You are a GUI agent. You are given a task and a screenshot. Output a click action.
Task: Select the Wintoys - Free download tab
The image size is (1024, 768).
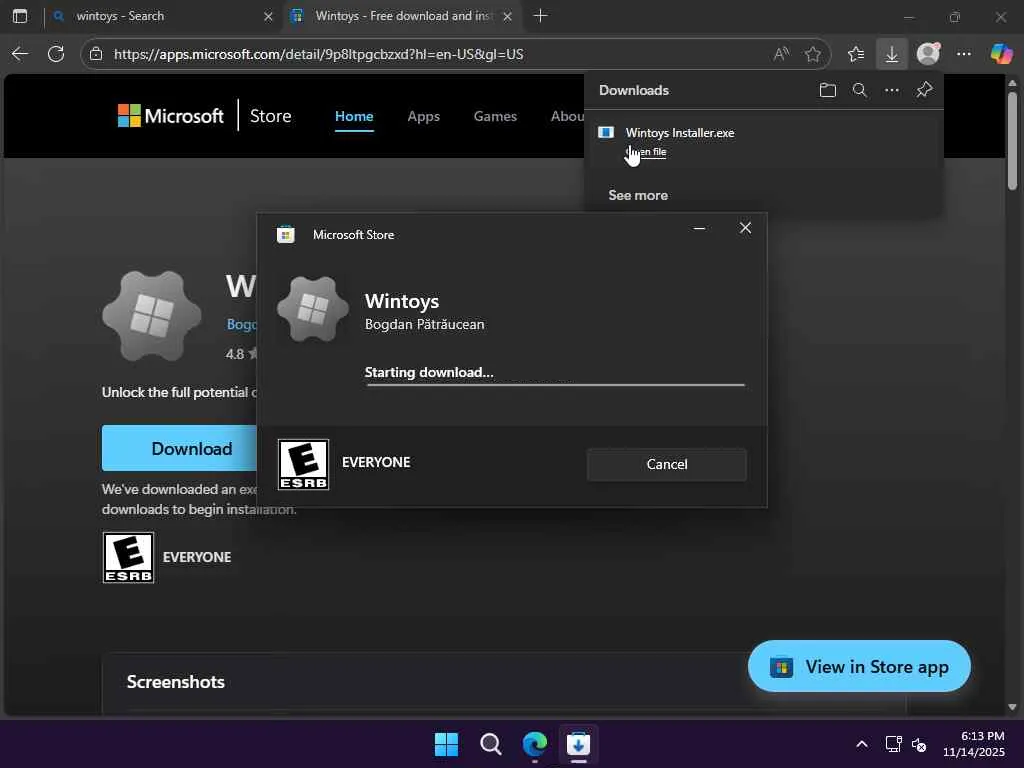(402, 16)
